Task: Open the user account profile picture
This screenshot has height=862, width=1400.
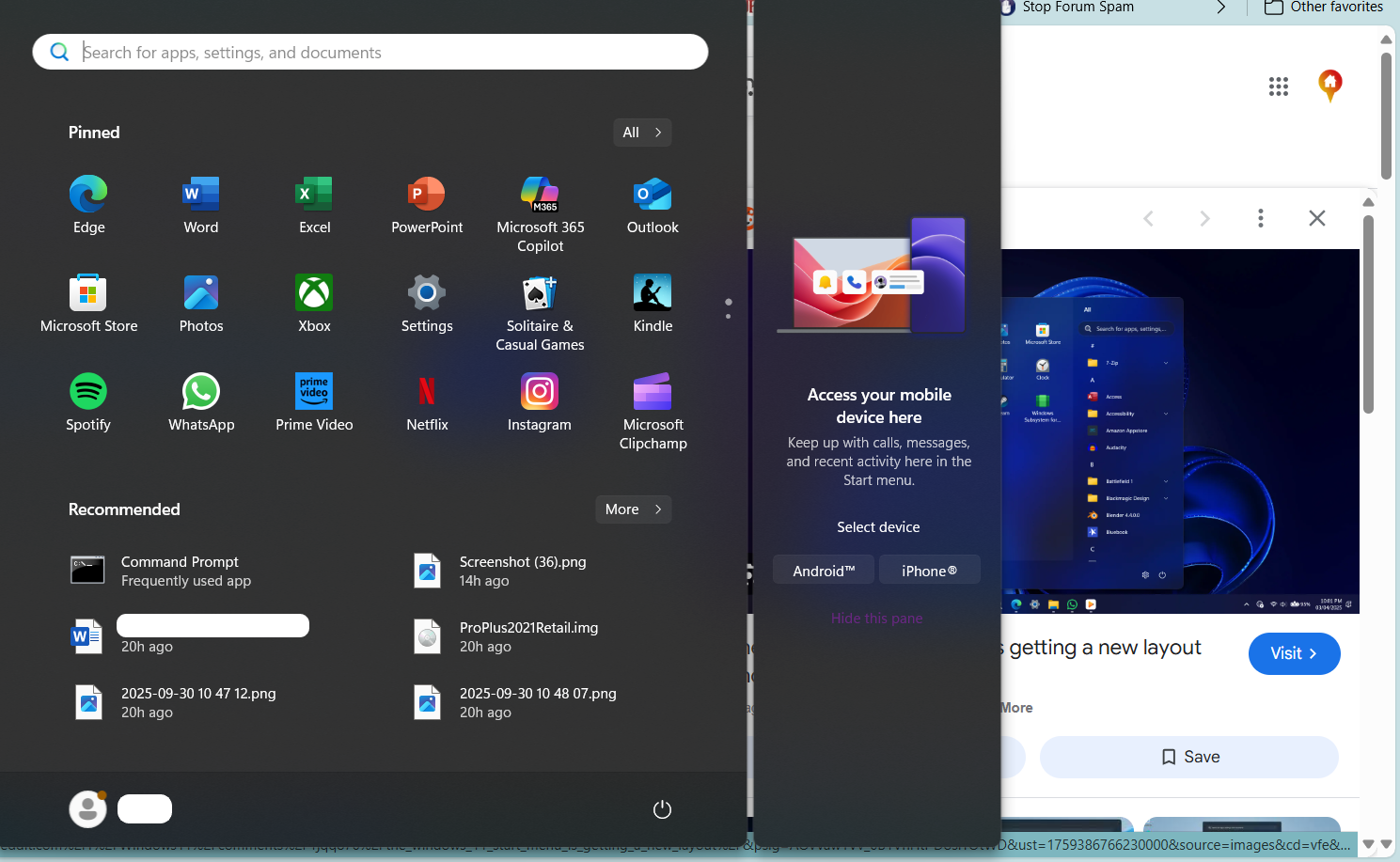Action: (88, 809)
